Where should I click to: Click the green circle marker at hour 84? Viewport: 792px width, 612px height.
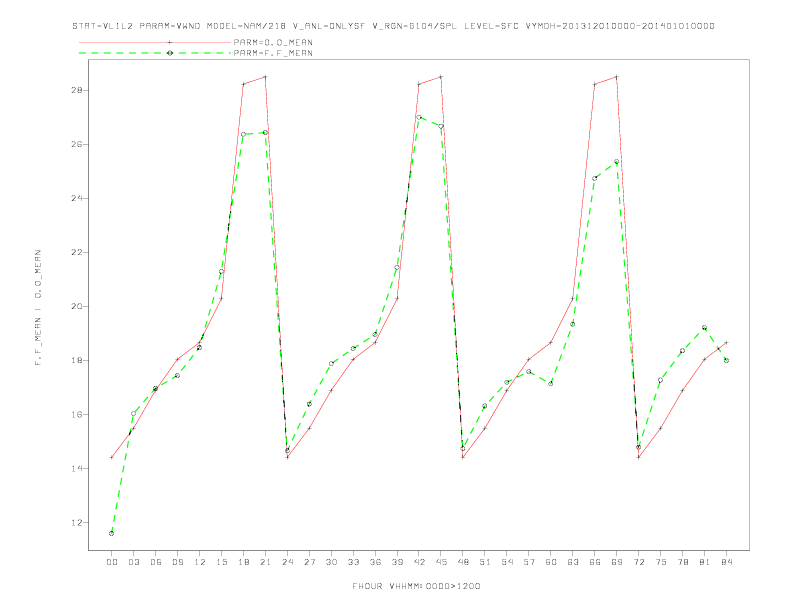click(x=726, y=361)
